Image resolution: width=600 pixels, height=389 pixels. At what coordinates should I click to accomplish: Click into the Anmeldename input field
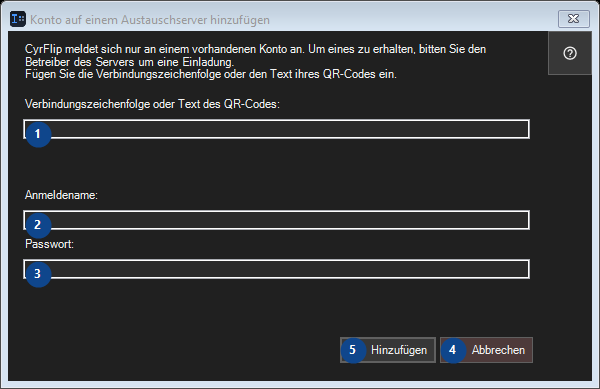pyautogui.click(x=276, y=220)
